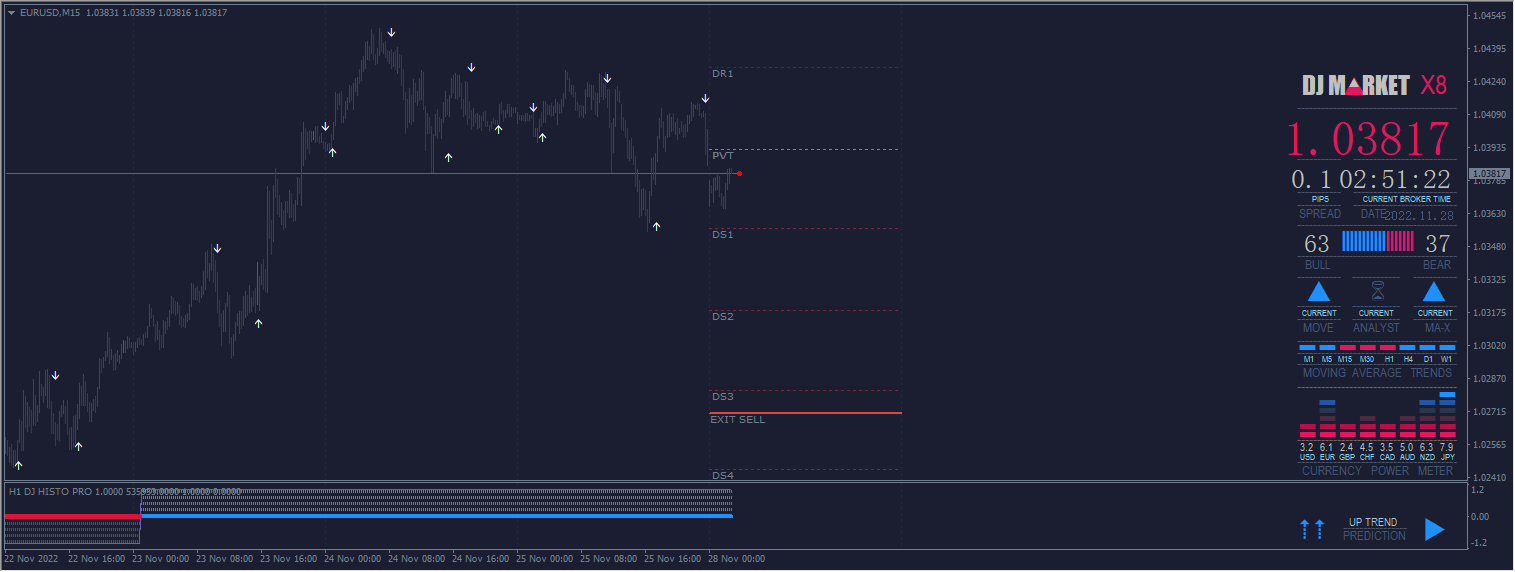Click the blue play triangle next to PREDICTION

1435,529
